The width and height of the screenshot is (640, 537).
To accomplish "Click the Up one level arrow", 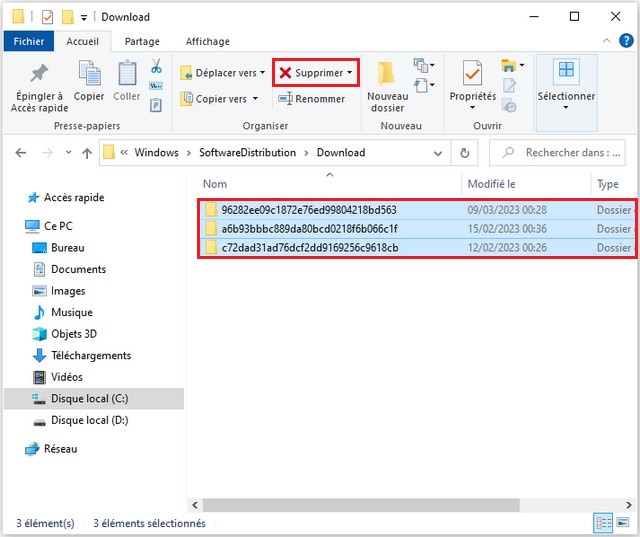I will pyautogui.click(x=87, y=153).
